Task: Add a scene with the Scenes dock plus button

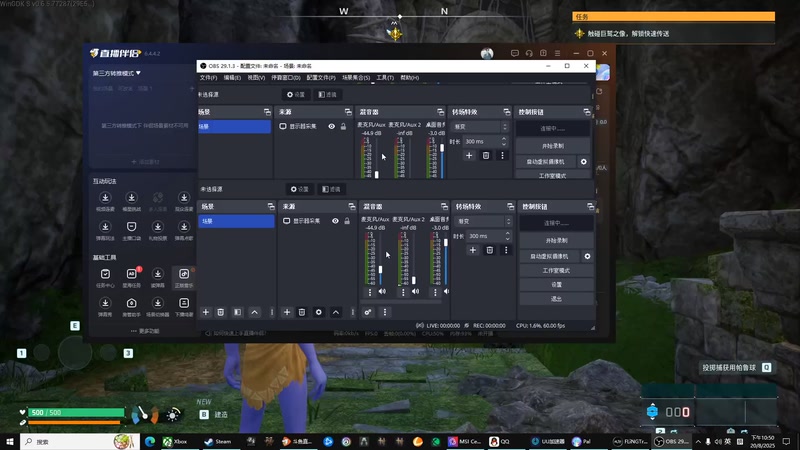Action: (206, 312)
